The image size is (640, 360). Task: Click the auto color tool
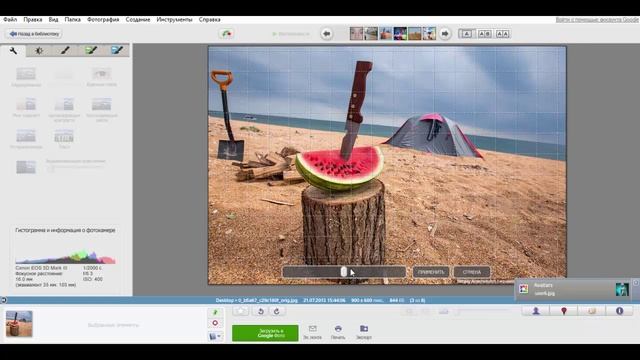(101, 109)
